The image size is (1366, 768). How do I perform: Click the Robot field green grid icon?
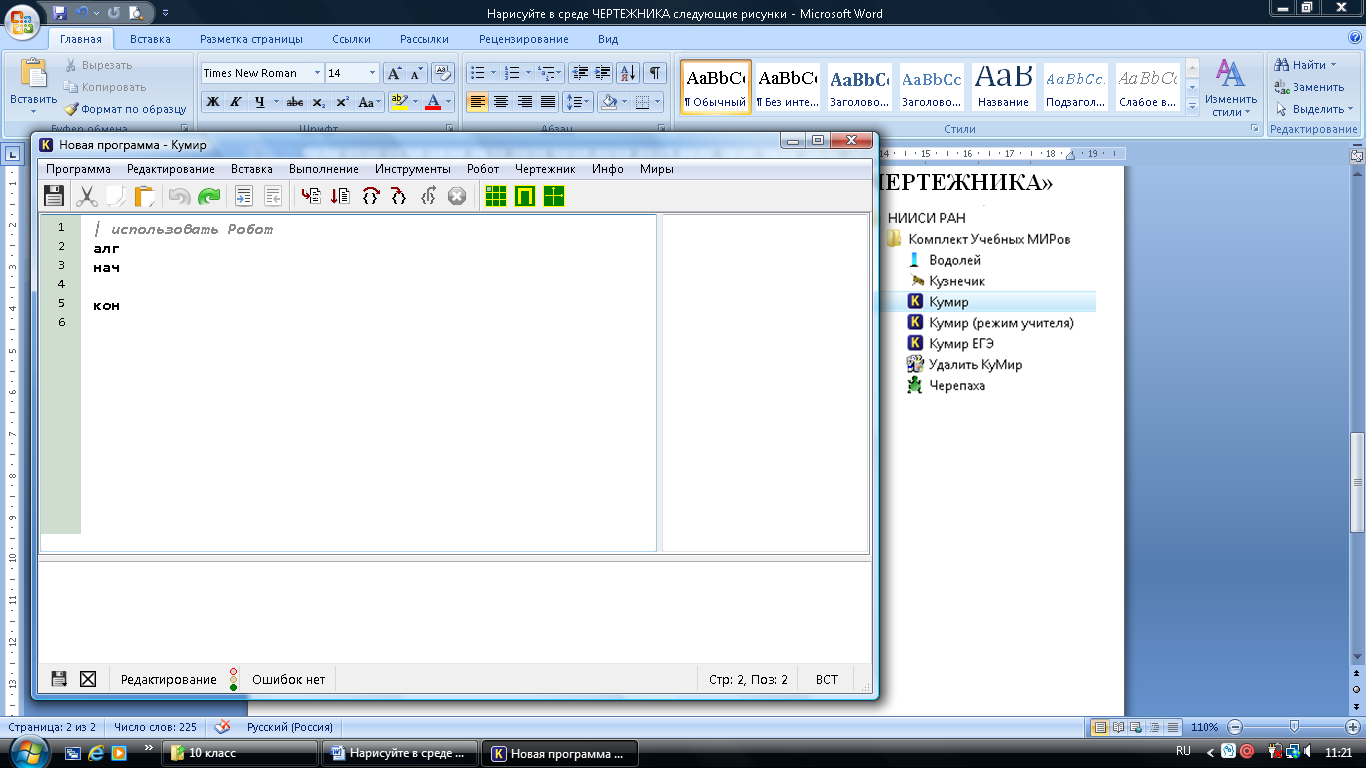tap(496, 196)
